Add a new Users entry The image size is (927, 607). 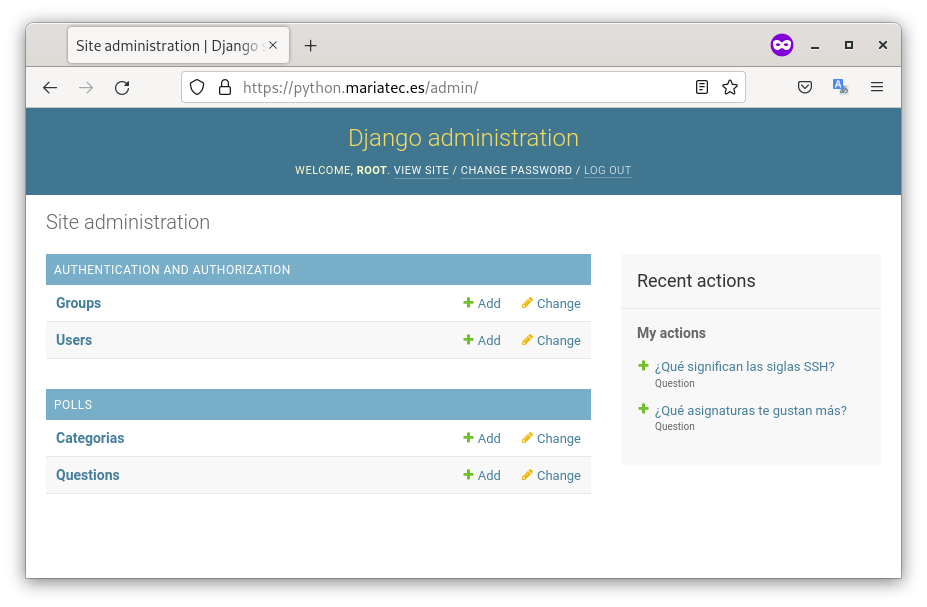[482, 341]
